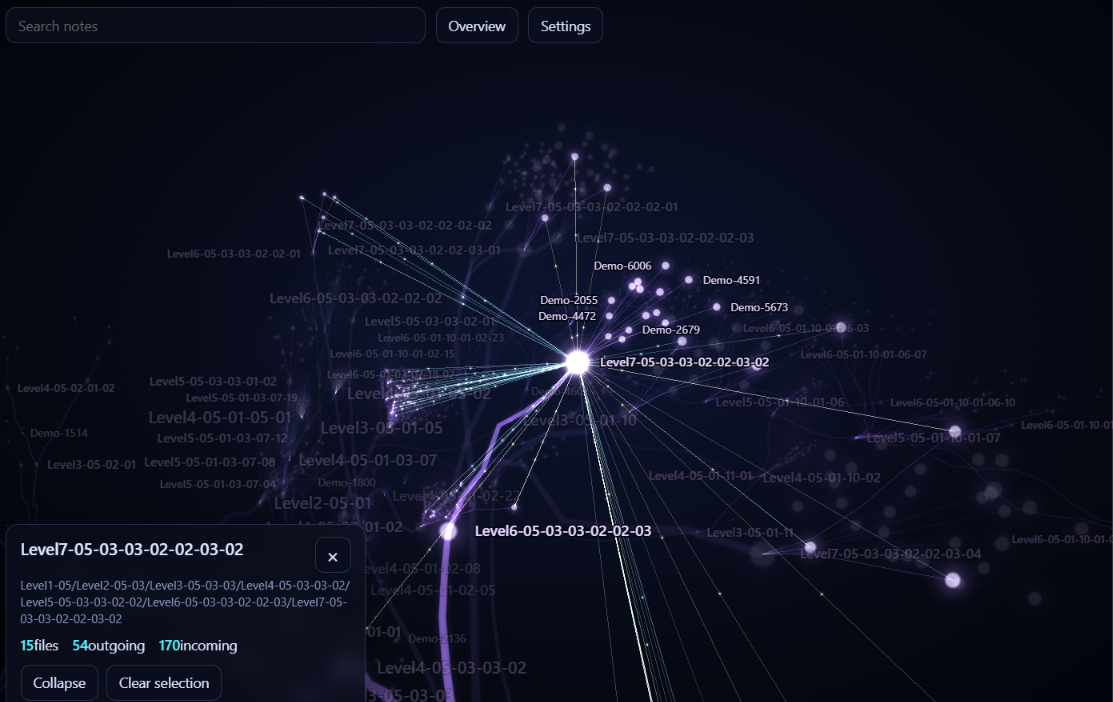Click the 15 files count

click(x=39, y=645)
